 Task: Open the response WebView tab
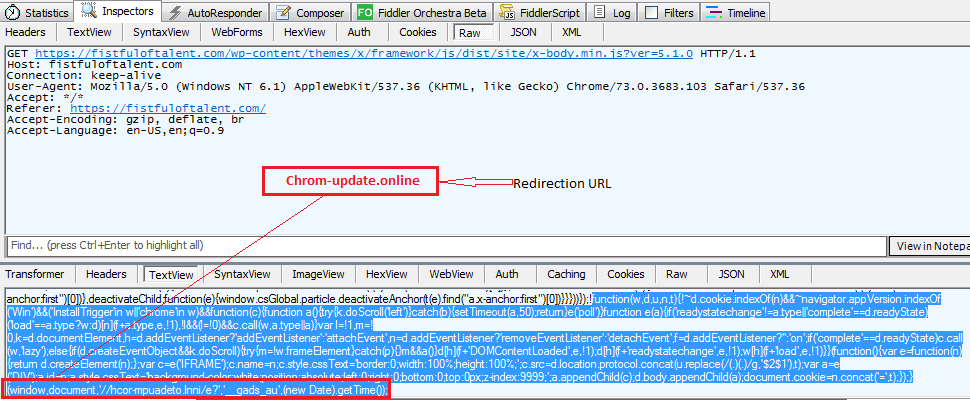tap(452, 274)
